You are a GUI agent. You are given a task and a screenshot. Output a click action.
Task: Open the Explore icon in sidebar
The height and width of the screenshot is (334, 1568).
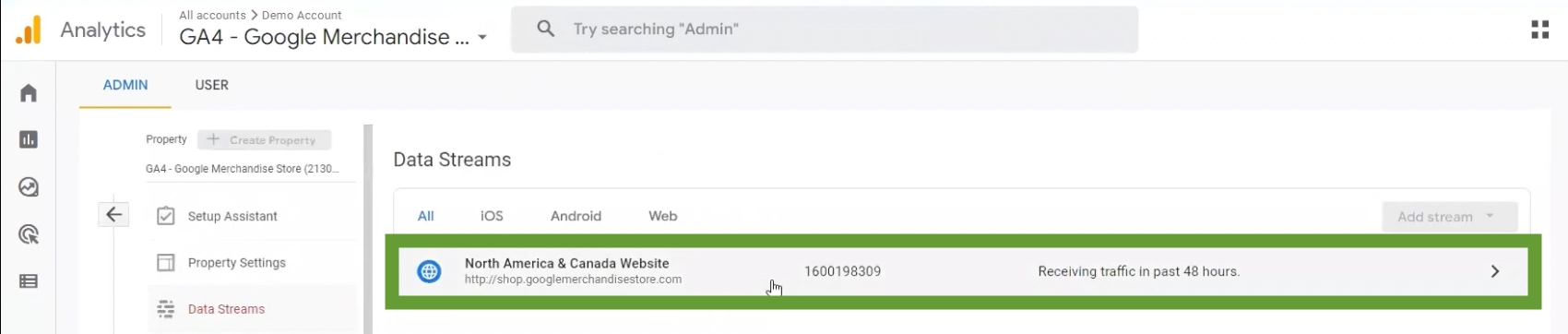[x=29, y=187]
